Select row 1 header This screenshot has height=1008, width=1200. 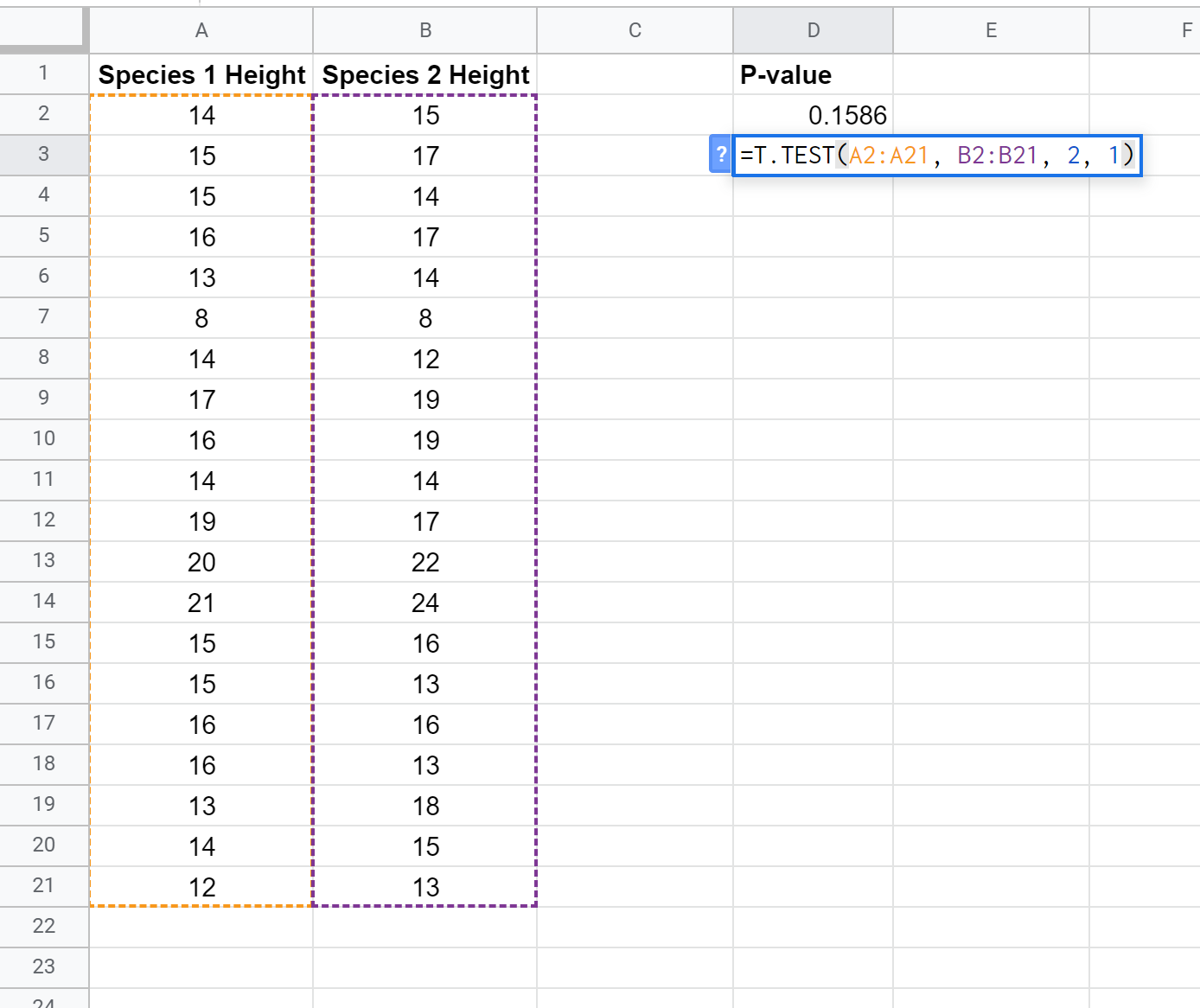44,73
